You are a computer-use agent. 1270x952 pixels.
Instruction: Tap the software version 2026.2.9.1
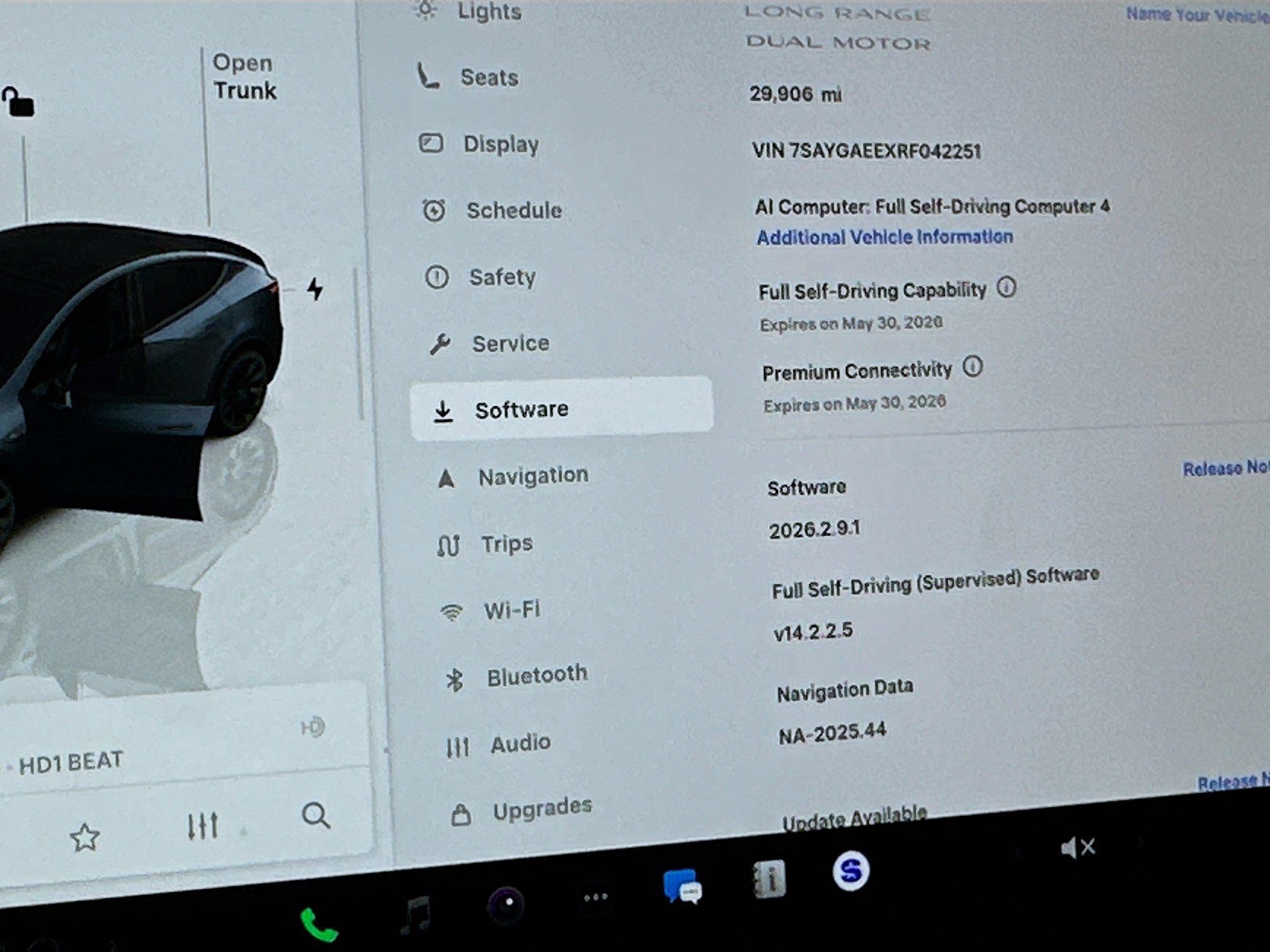pos(814,529)
